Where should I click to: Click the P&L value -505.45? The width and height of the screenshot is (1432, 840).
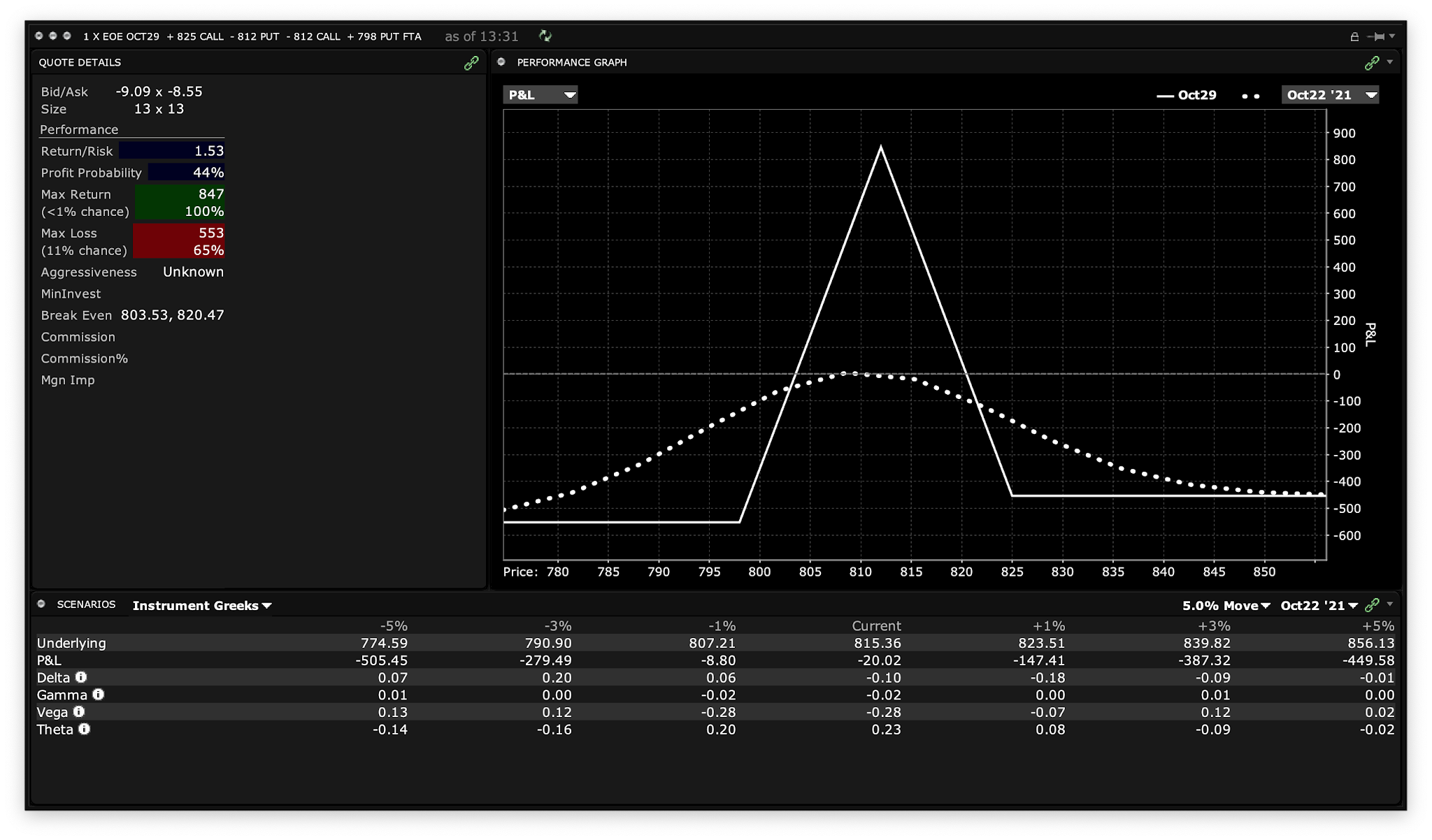(381, 660)
